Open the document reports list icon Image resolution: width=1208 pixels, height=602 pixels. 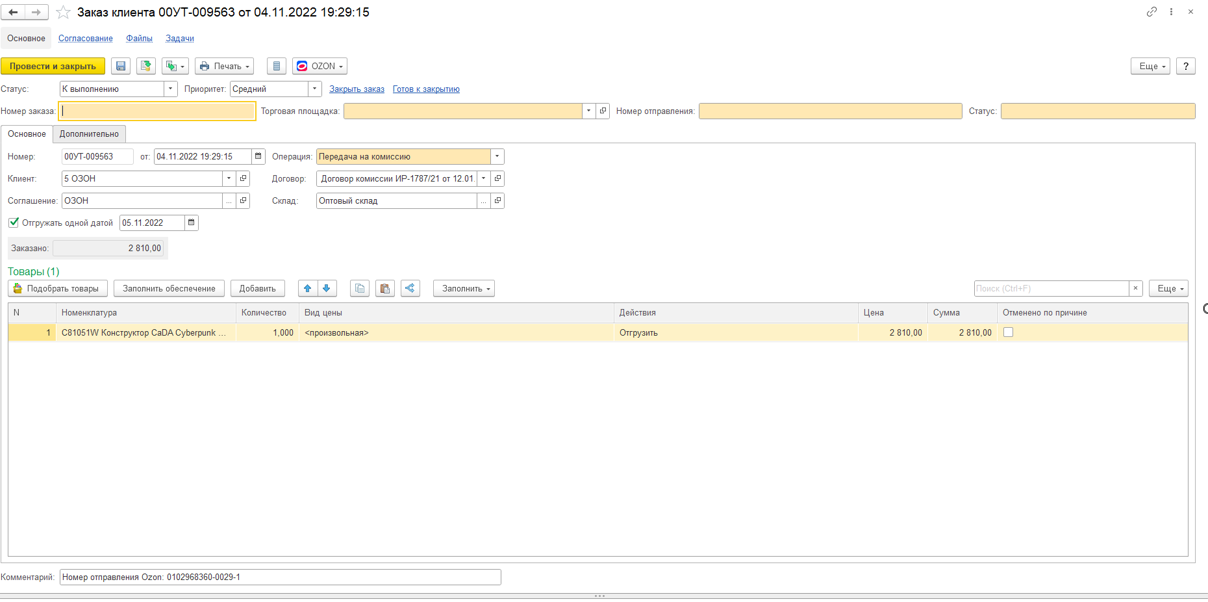pos(277,66)
